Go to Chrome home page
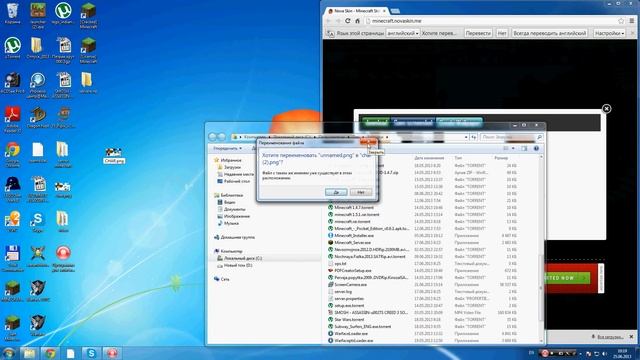640x360 pixels. point(357,21)
